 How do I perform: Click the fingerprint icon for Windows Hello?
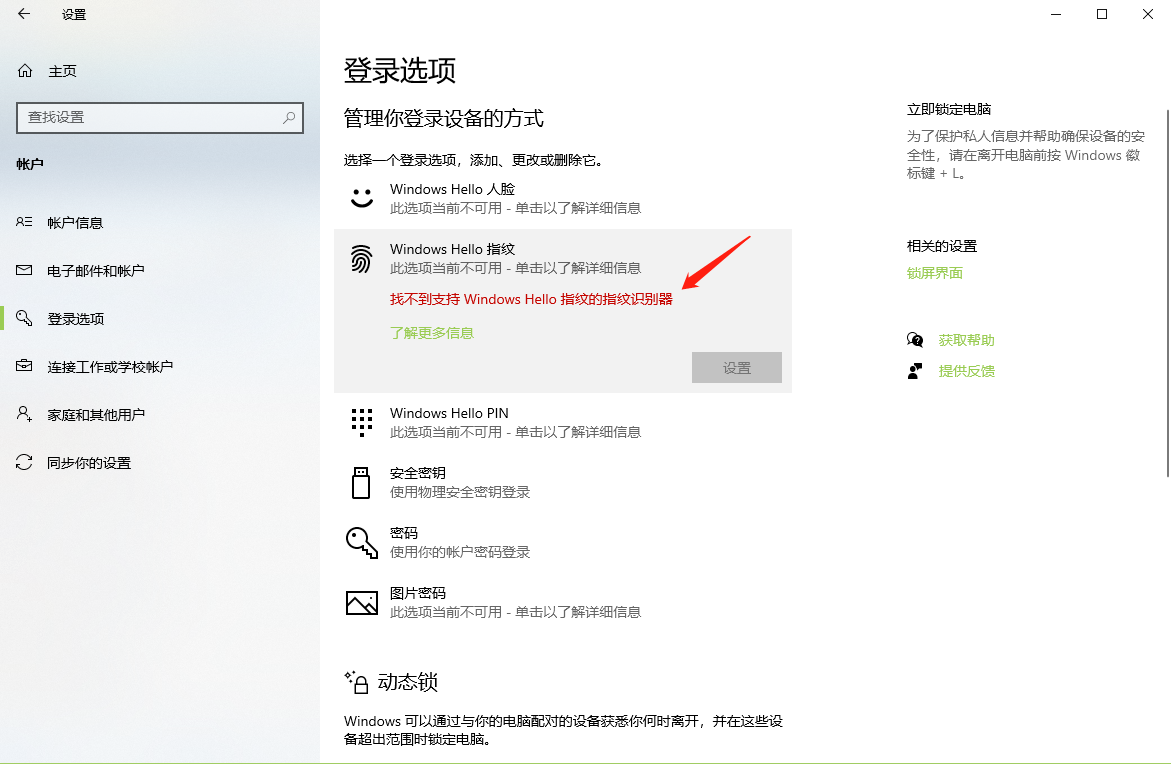pyautogui.click(x=361, y=259)
